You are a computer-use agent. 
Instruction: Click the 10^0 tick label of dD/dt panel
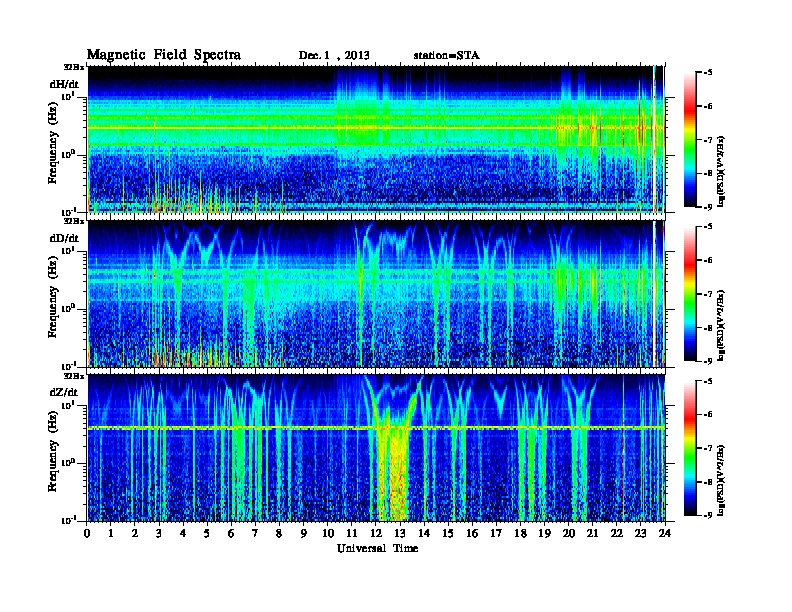(69, 308)
